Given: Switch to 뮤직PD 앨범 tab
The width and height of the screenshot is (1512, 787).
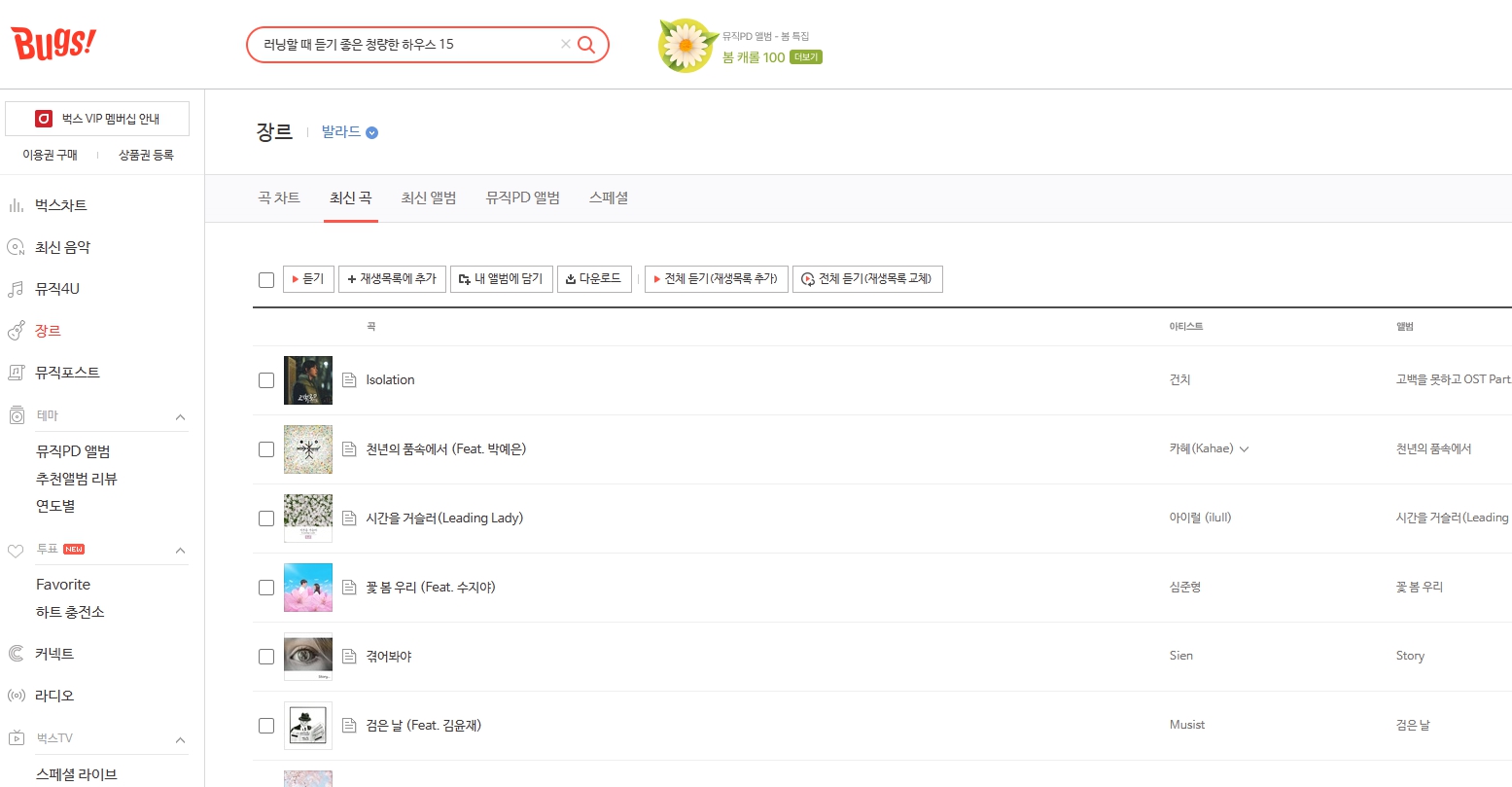Looking at the screenshot, I should 523,197.
